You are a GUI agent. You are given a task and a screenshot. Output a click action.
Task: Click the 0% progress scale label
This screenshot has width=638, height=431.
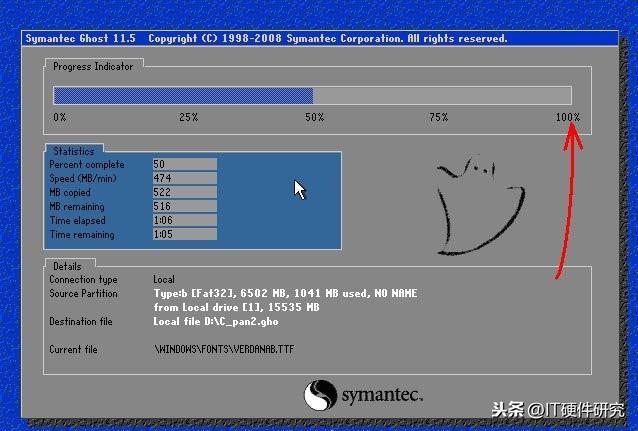click(x=60, y=117)
